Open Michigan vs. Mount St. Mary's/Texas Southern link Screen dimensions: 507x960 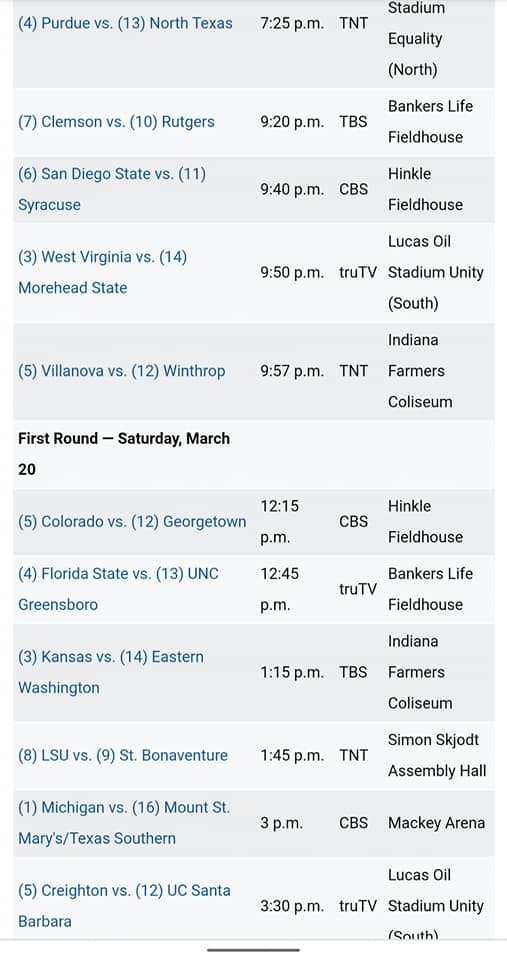(x=124, y=823)
